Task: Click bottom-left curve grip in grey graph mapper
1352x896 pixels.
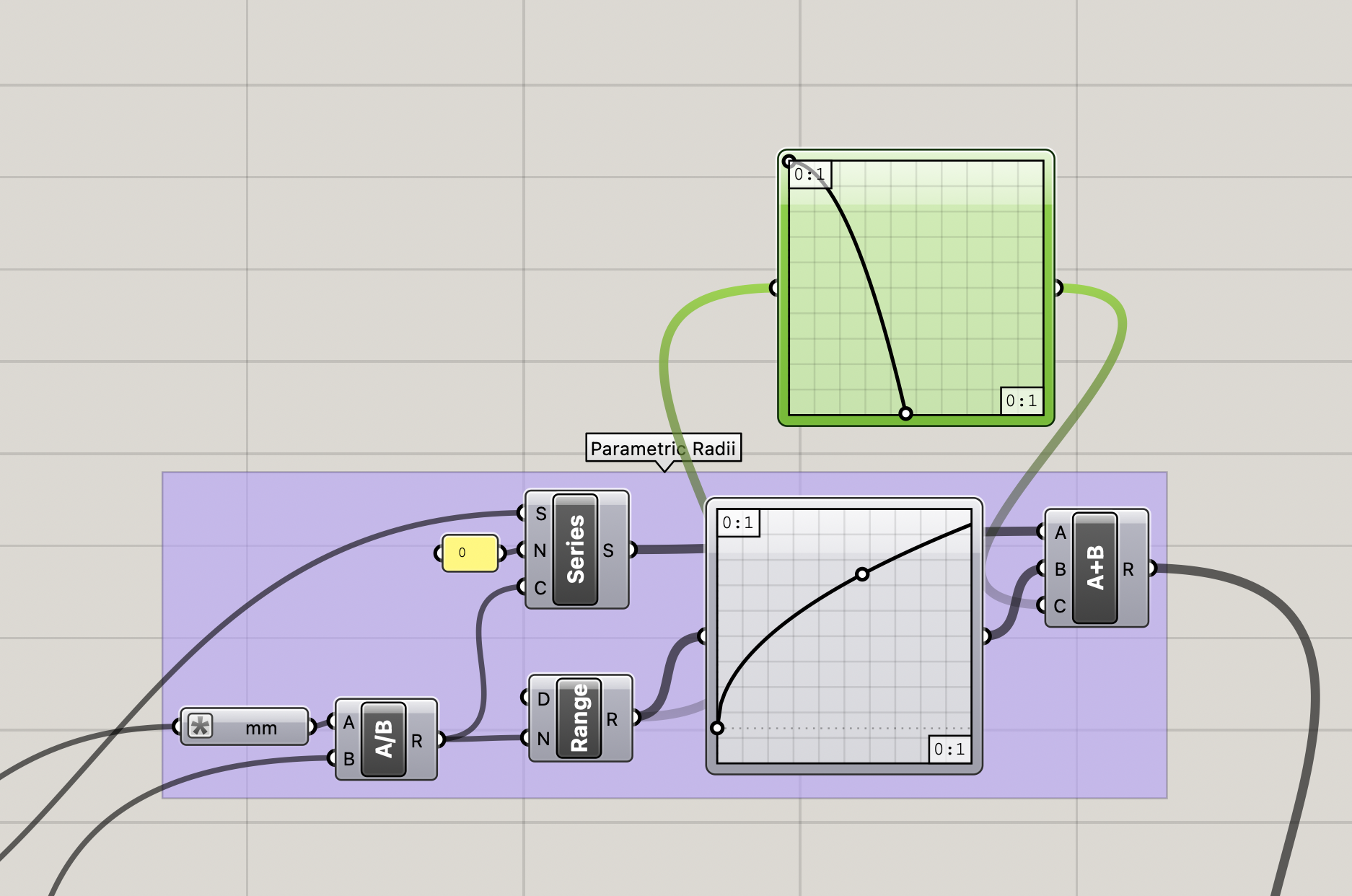Action: [x=717, y=727]
